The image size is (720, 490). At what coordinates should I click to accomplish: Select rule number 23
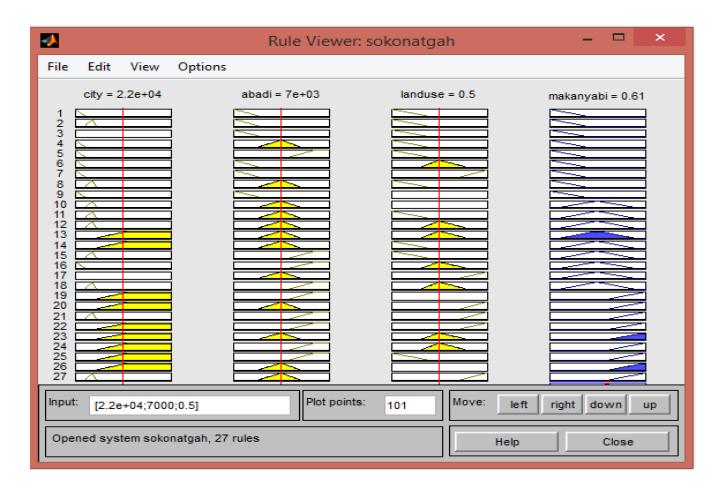(x=60, y=336)
